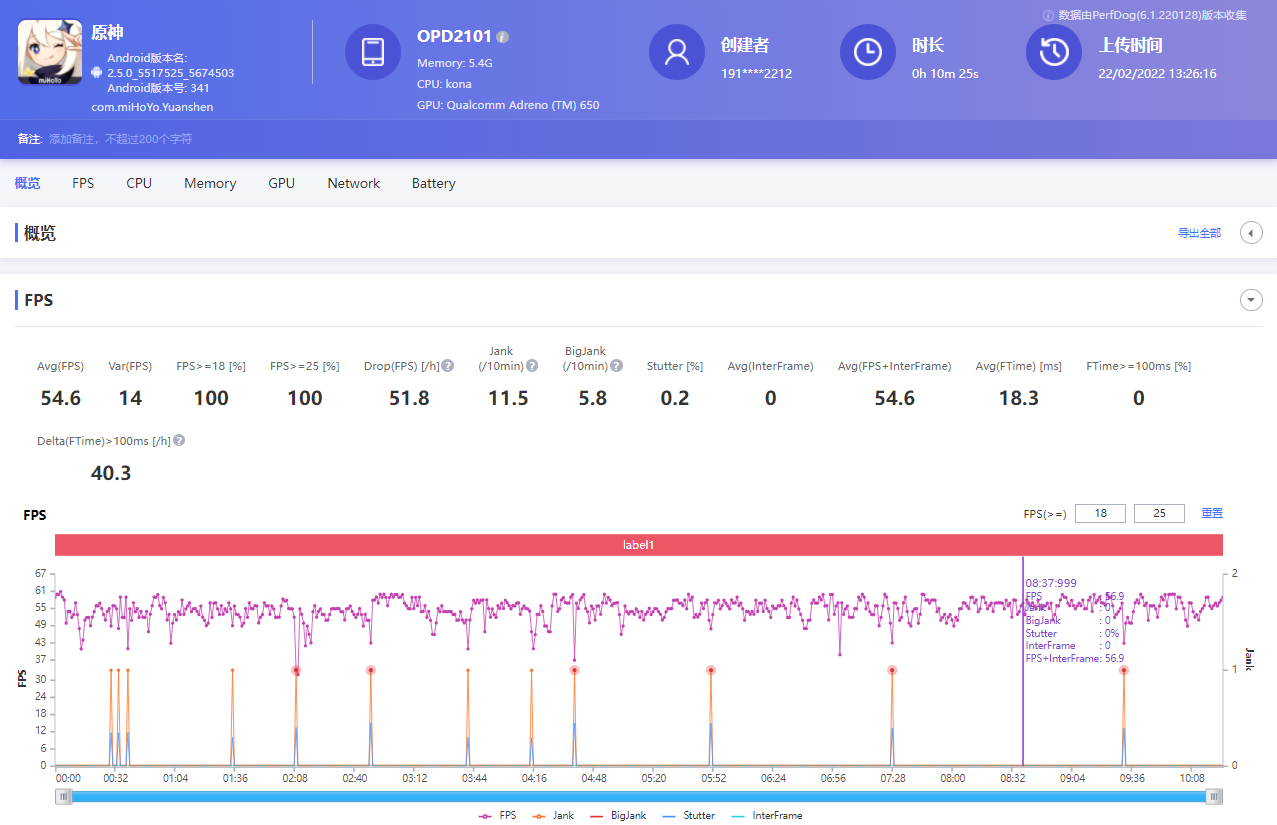
Task: Click the info icon before PerfDog version notice
Action: click(1049, 15)
